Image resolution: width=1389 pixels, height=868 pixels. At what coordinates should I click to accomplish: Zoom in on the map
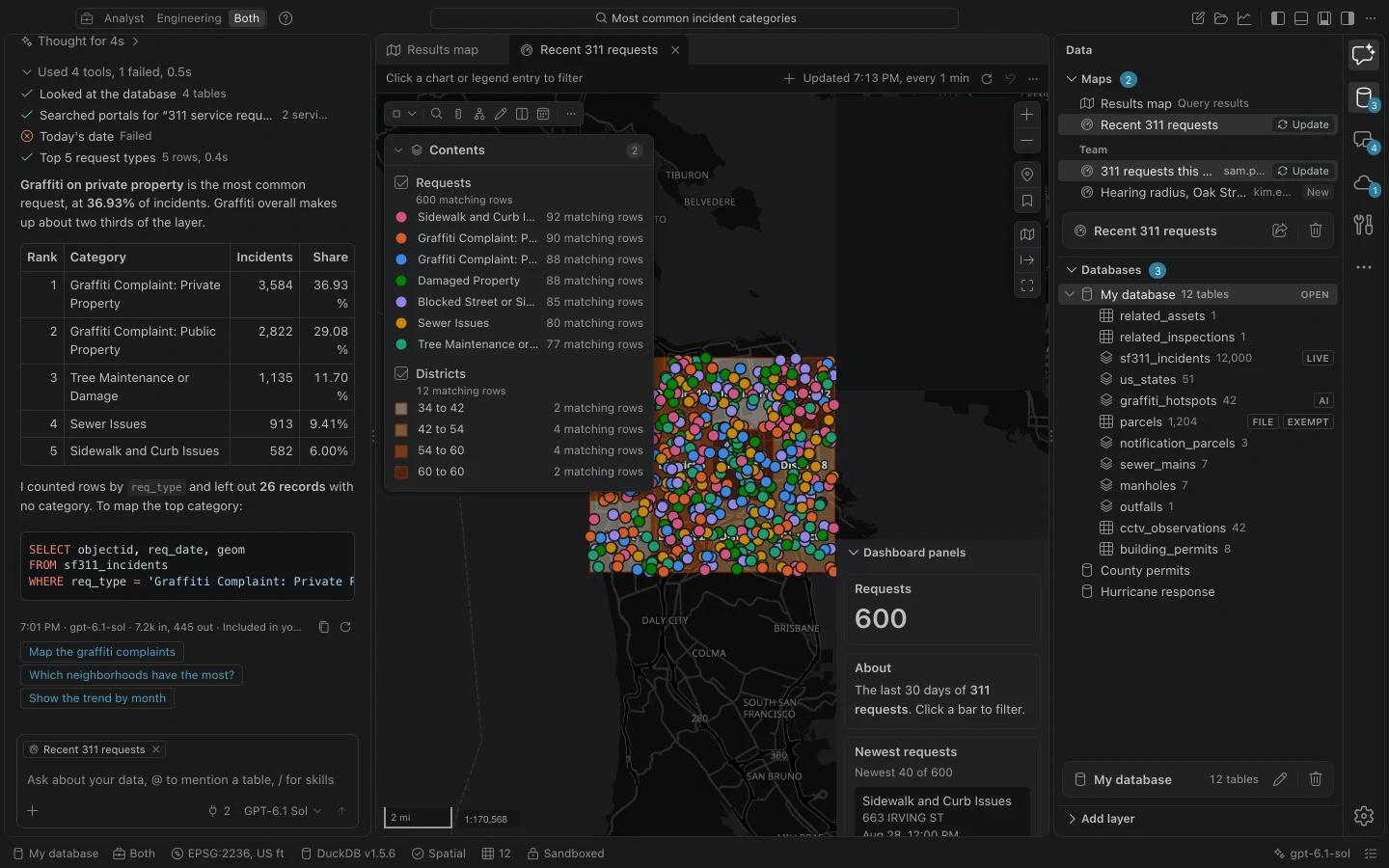point(1027,114)
